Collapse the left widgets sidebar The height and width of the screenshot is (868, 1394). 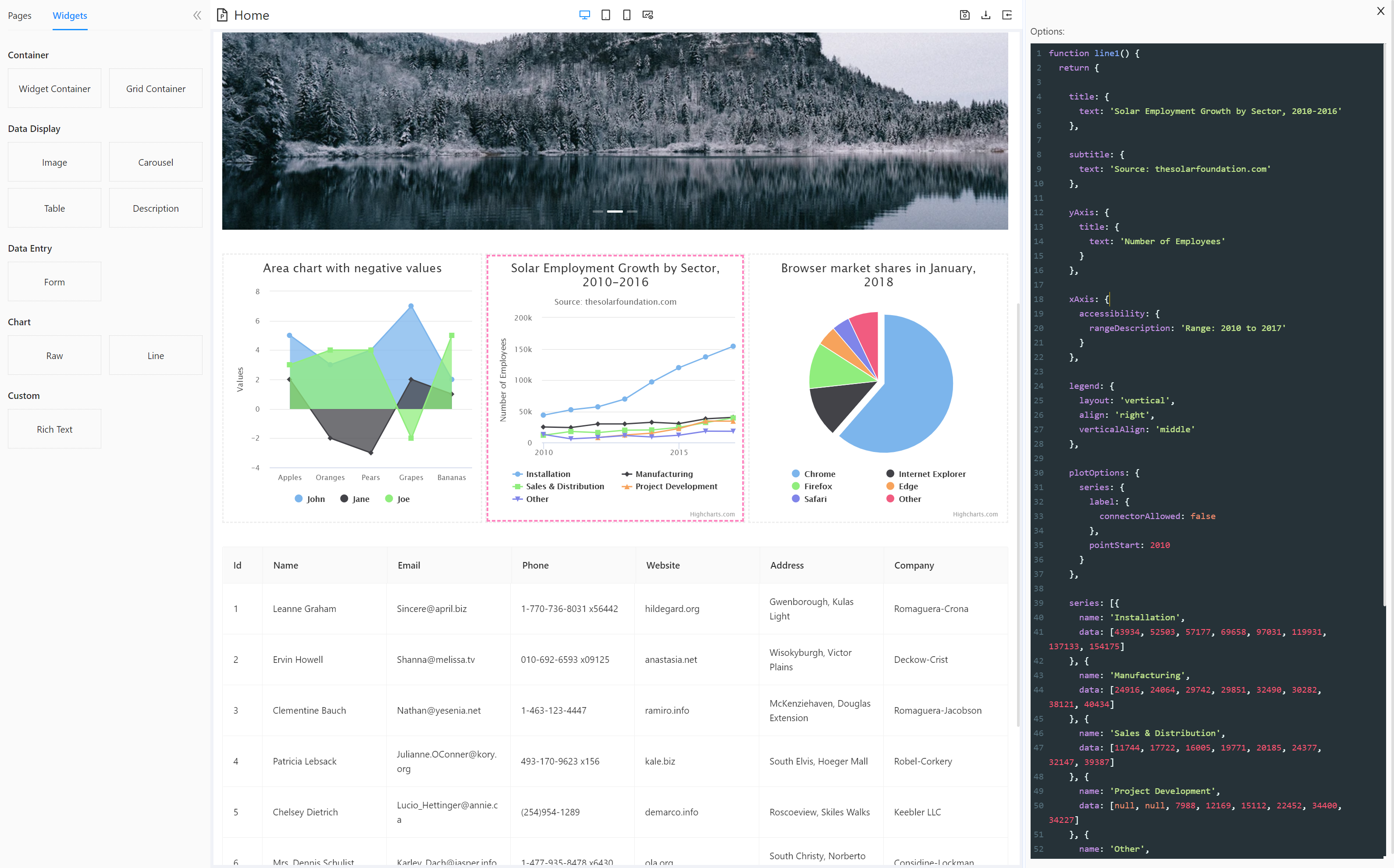coord(197,15)
